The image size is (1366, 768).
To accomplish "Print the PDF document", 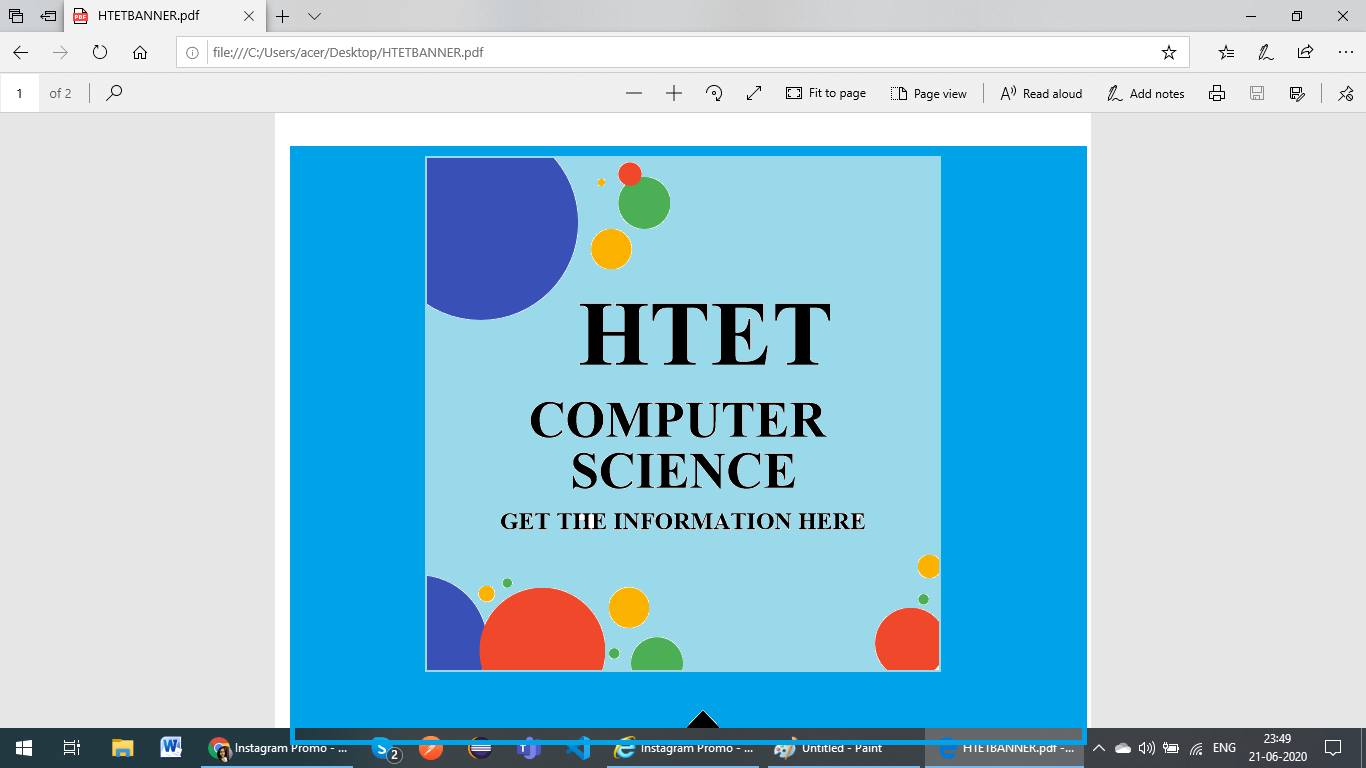I will 1217,93.
